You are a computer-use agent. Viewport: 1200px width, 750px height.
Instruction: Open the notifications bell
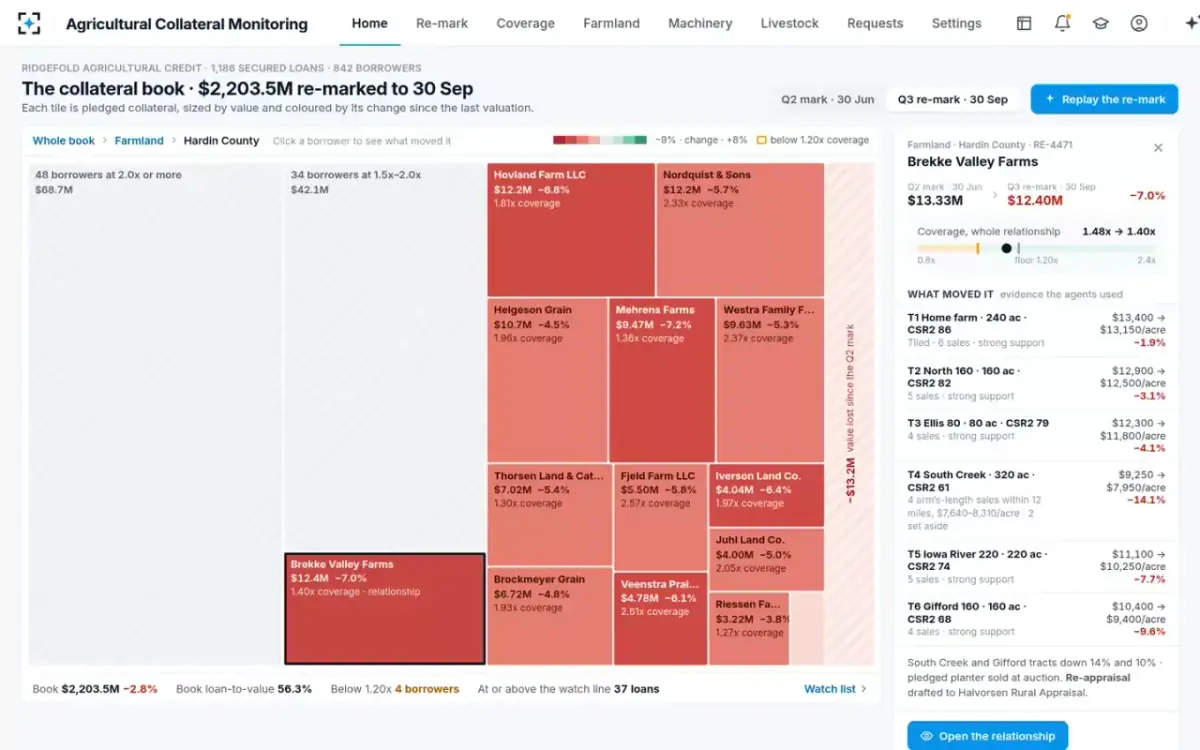pos(1062,23)
